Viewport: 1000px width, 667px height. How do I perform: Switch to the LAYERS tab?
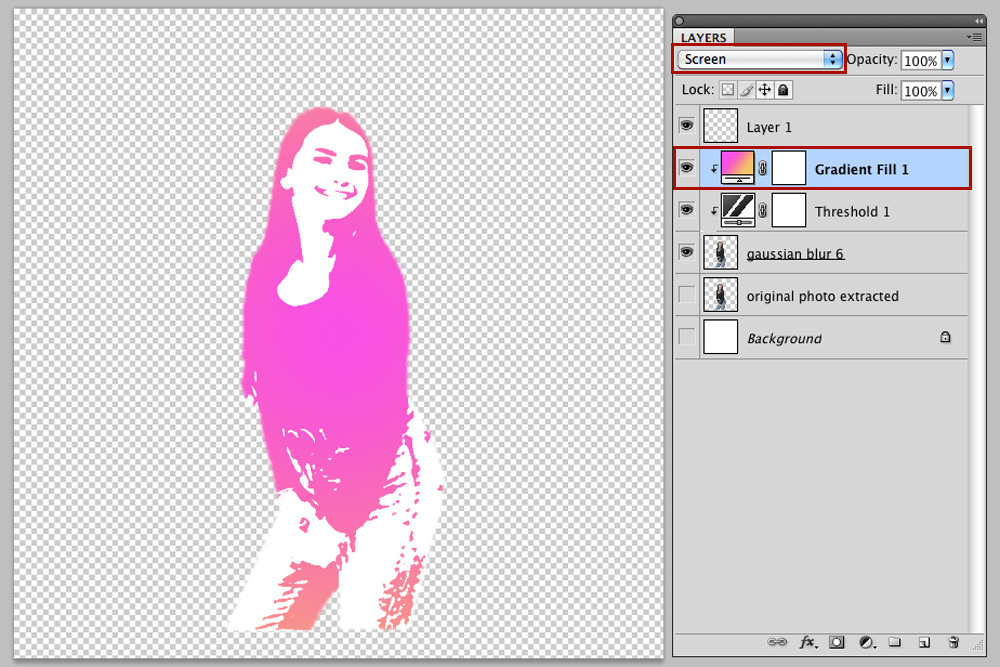tap(703, 38)
